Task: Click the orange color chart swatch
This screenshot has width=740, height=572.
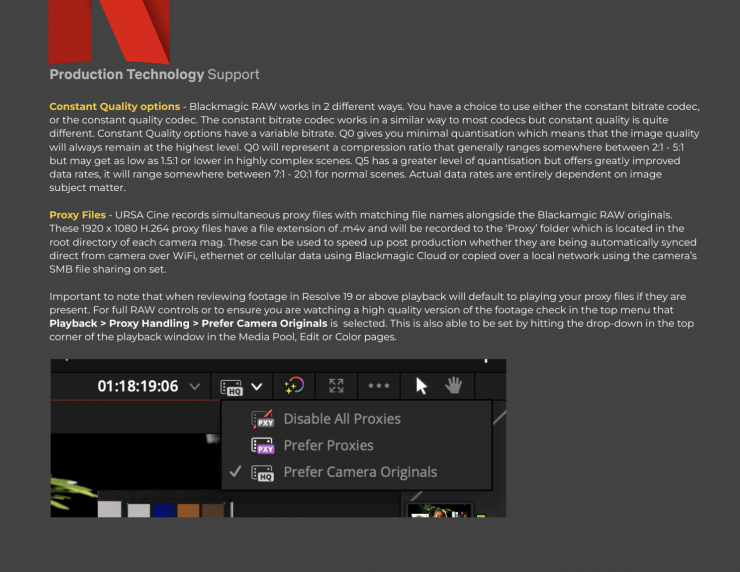Action: [x=188, y=510]
